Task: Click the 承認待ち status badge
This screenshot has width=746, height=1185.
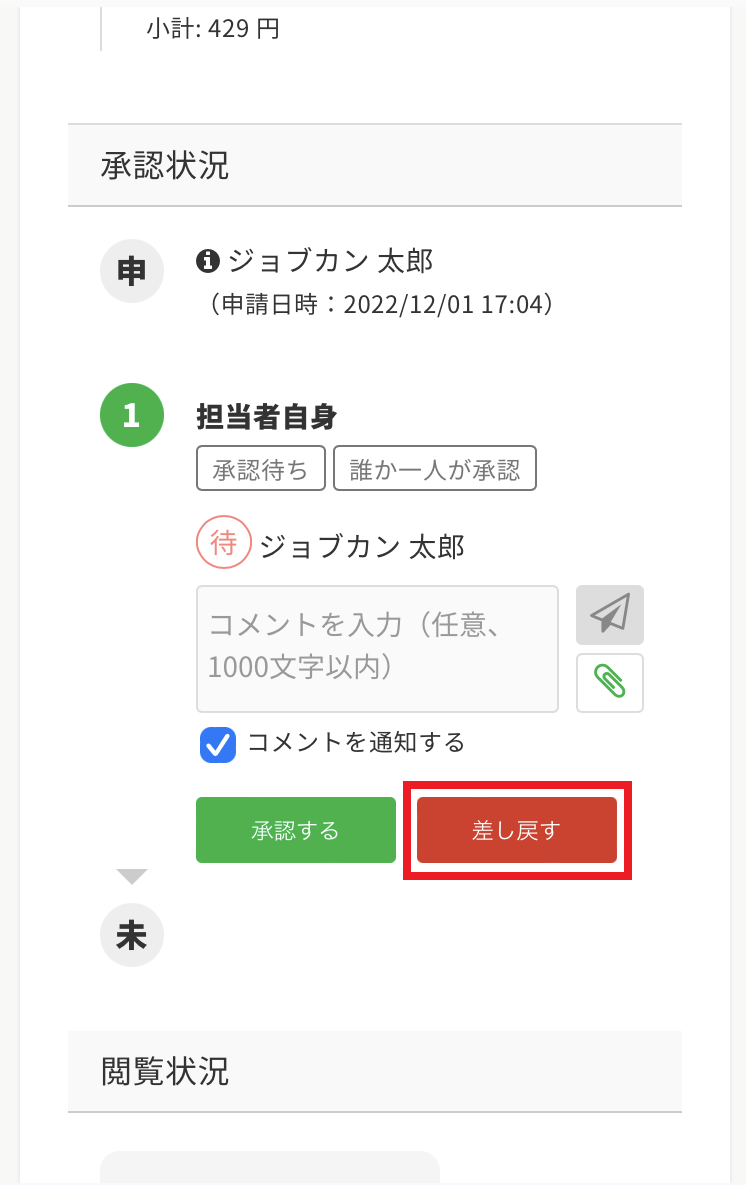Action: tap(261, 468)
